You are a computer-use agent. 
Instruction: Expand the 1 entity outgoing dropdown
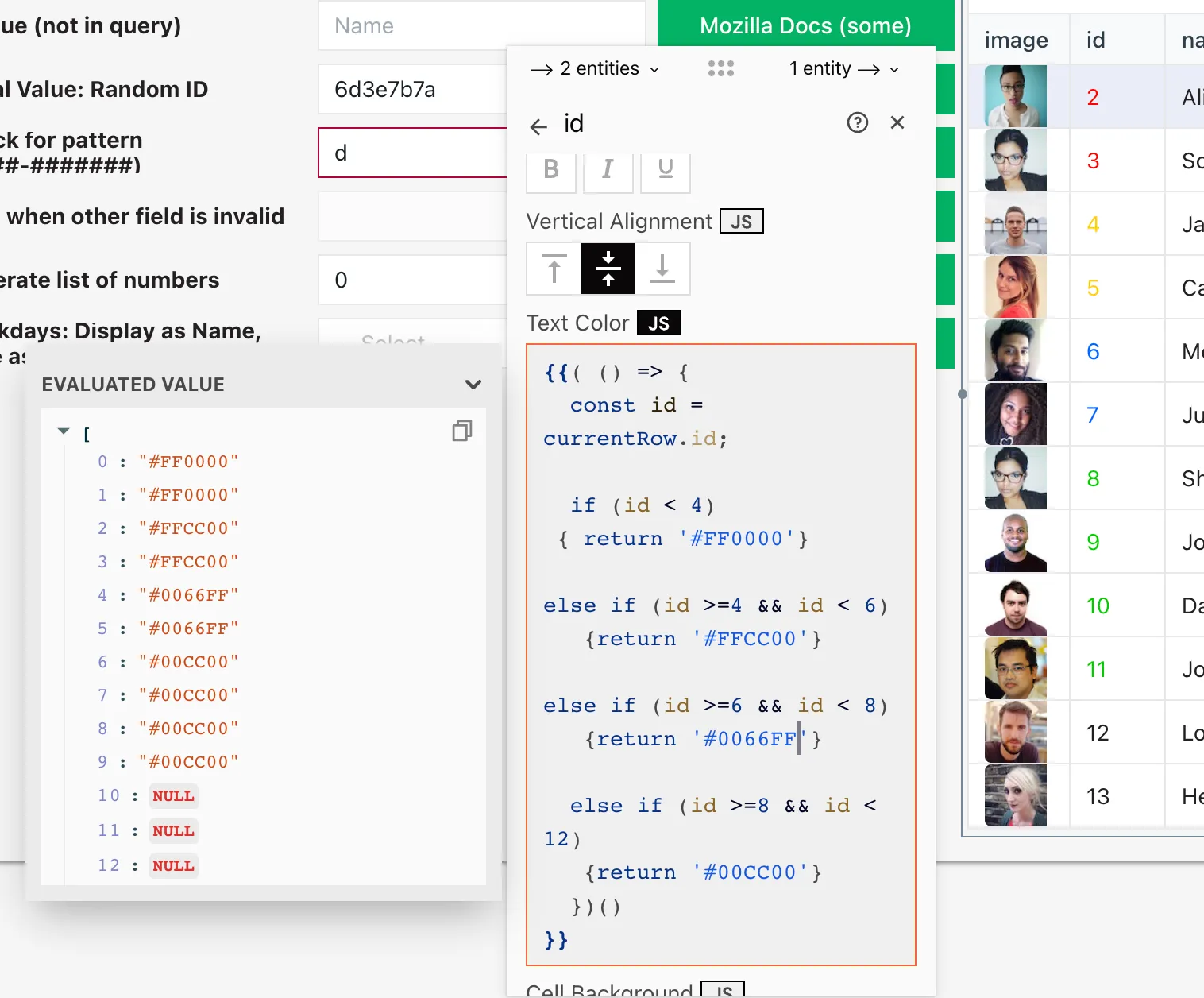pos(843,69)
